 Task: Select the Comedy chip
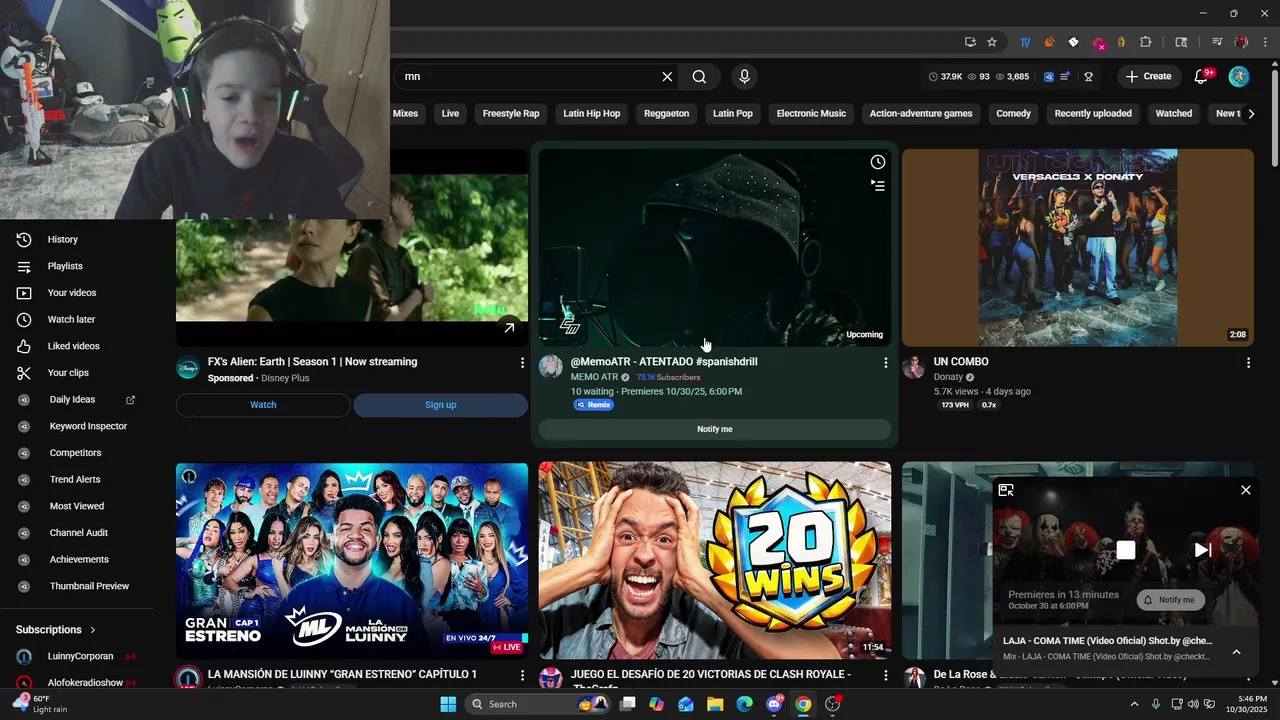click(1013, 114)
